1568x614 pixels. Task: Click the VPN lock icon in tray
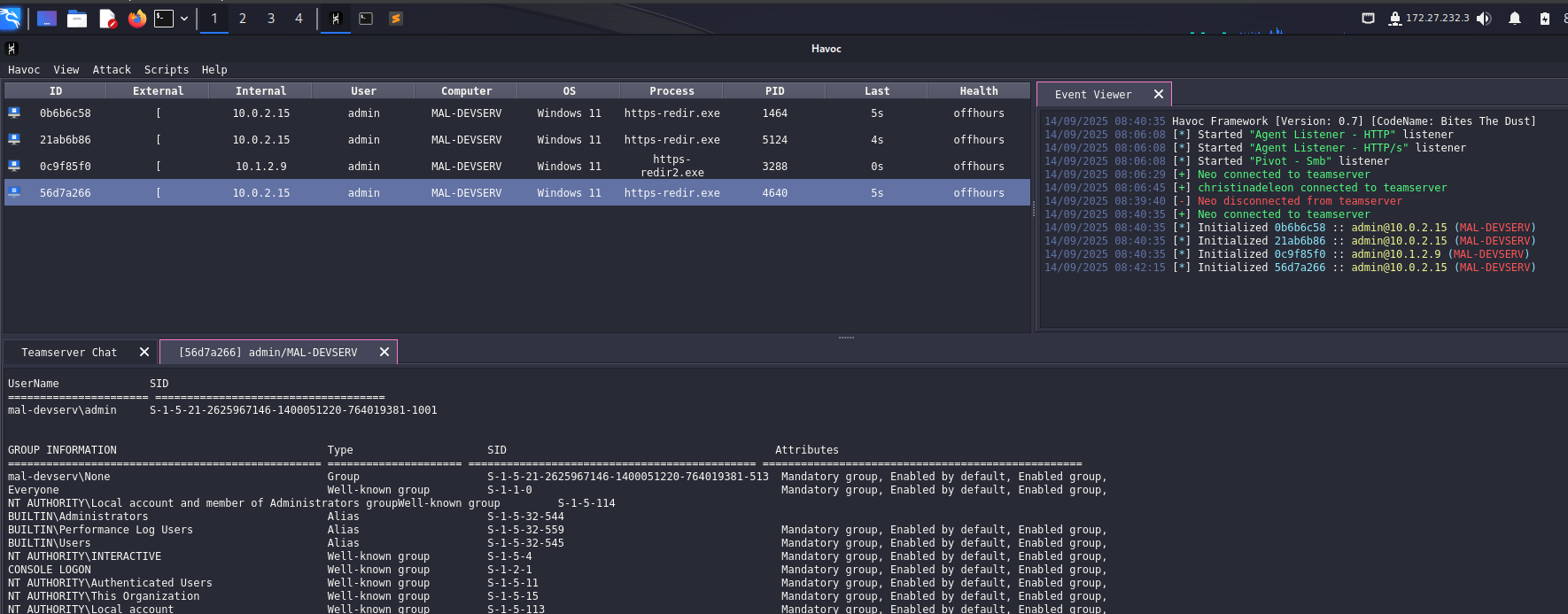click(1395, 19)
